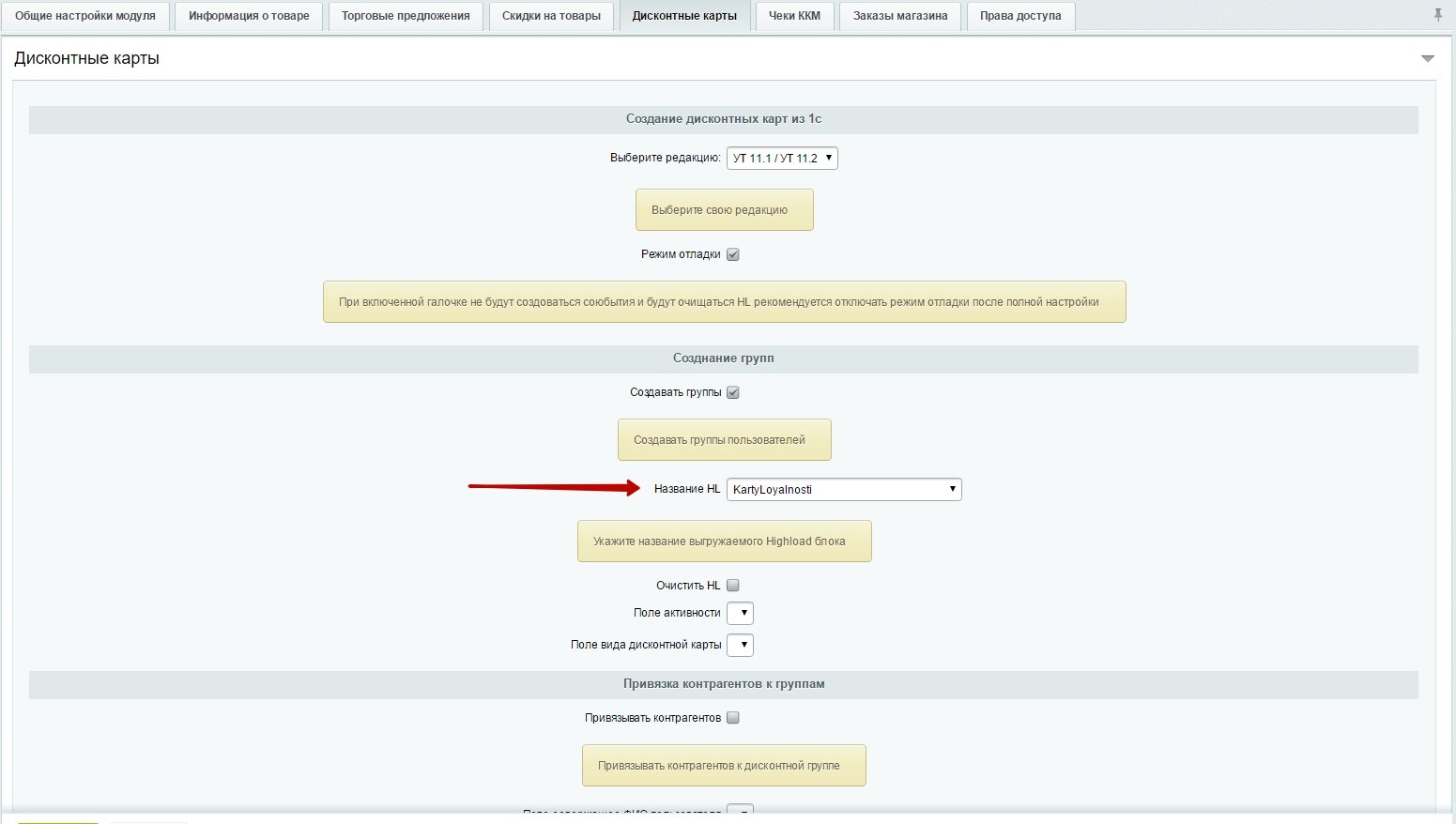Viewport: 1456px width, 824px height.
Task: Click the Выберите свою редакцию hint box
Action: [724, 210]
